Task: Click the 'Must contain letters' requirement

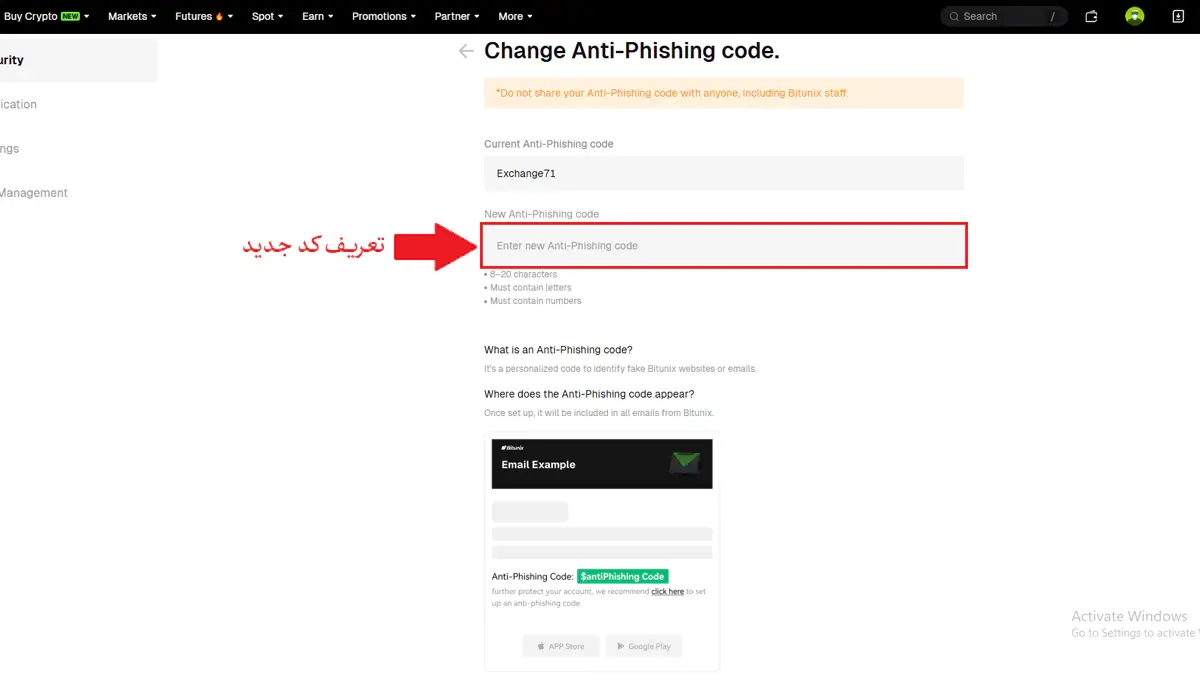Action: [531, 287]
